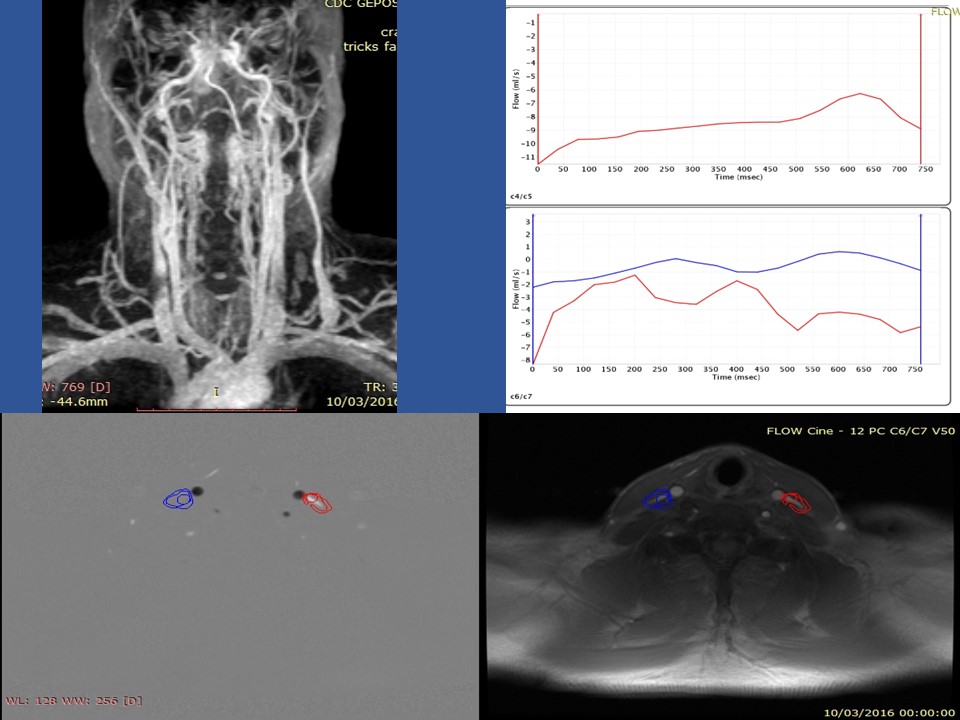
Task: Click the scale bar below the angiography image
Action: (216, 409)
